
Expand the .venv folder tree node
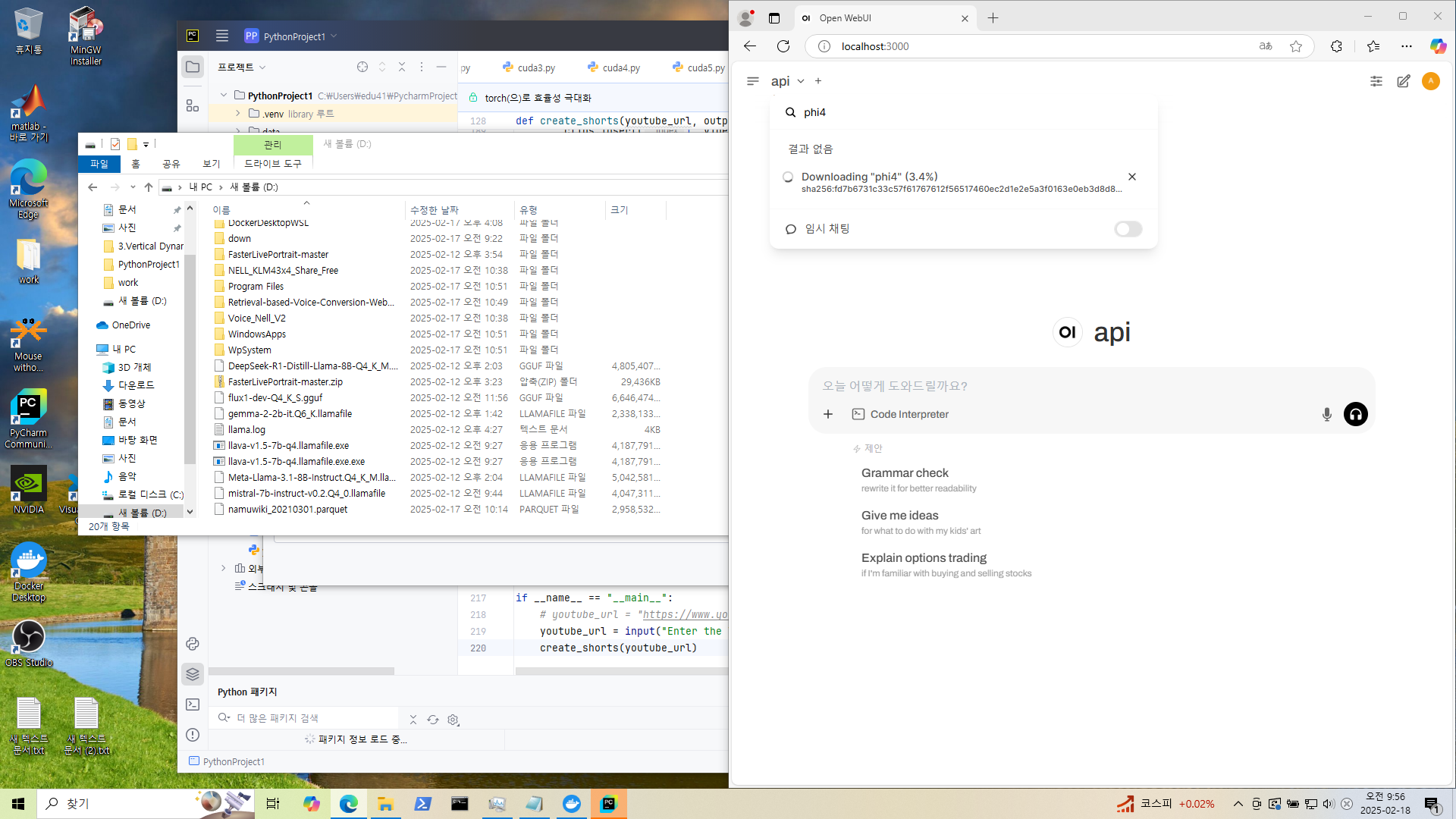click(x=238, y=114)
